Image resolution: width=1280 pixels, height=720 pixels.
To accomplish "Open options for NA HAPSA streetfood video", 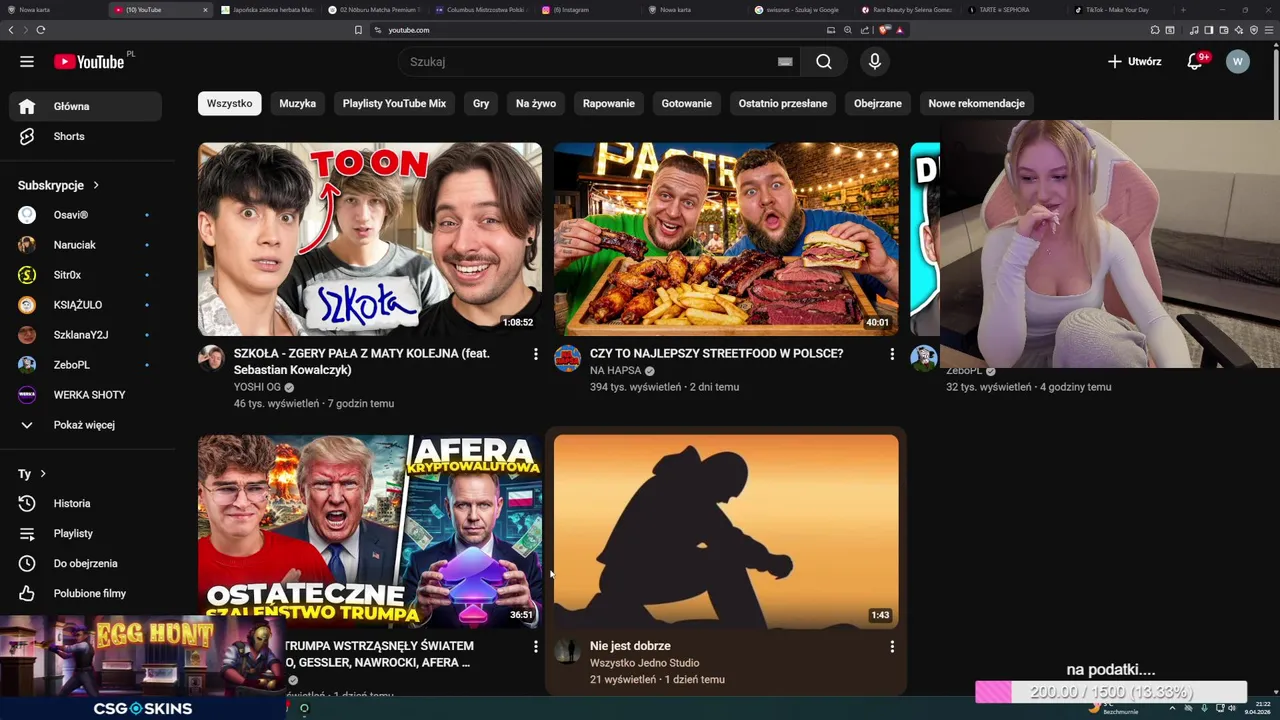I will (892, 354).
